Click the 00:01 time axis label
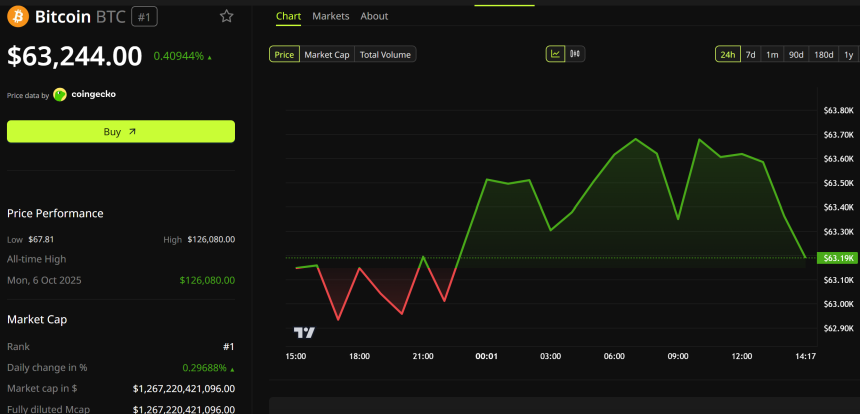 pyautogui.click(x=486, y=356)
